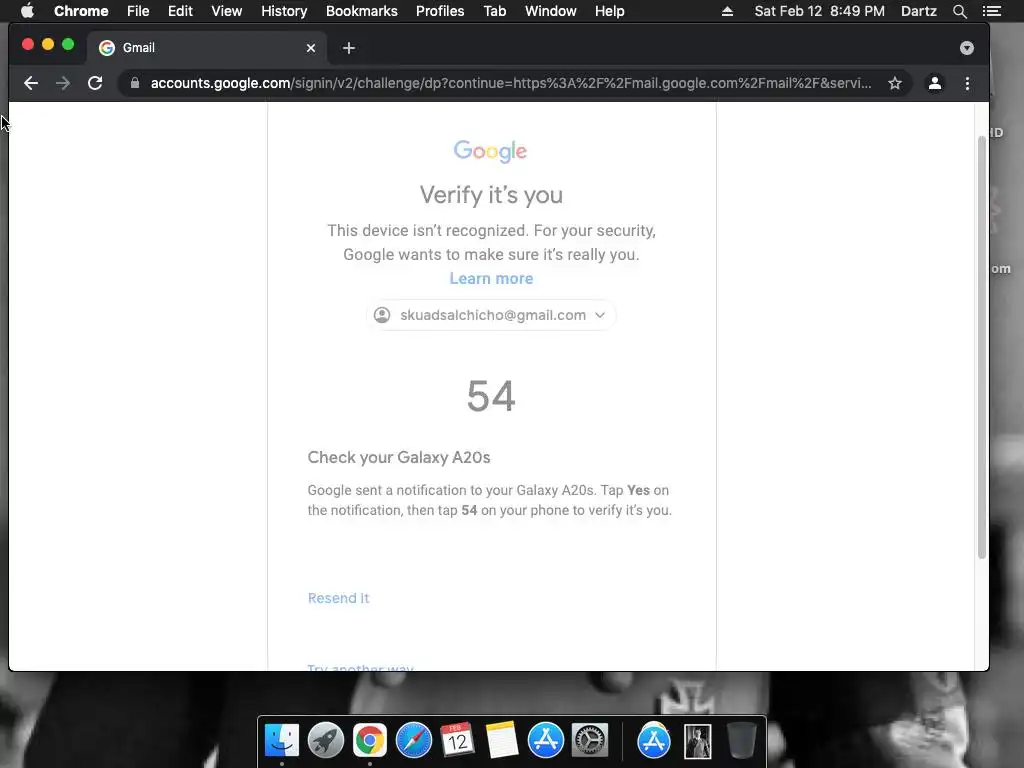The height and width of the screenshot is (768, 1024).
Task: Open Safari compass icon in the Dock
Action: coord(414,741)
